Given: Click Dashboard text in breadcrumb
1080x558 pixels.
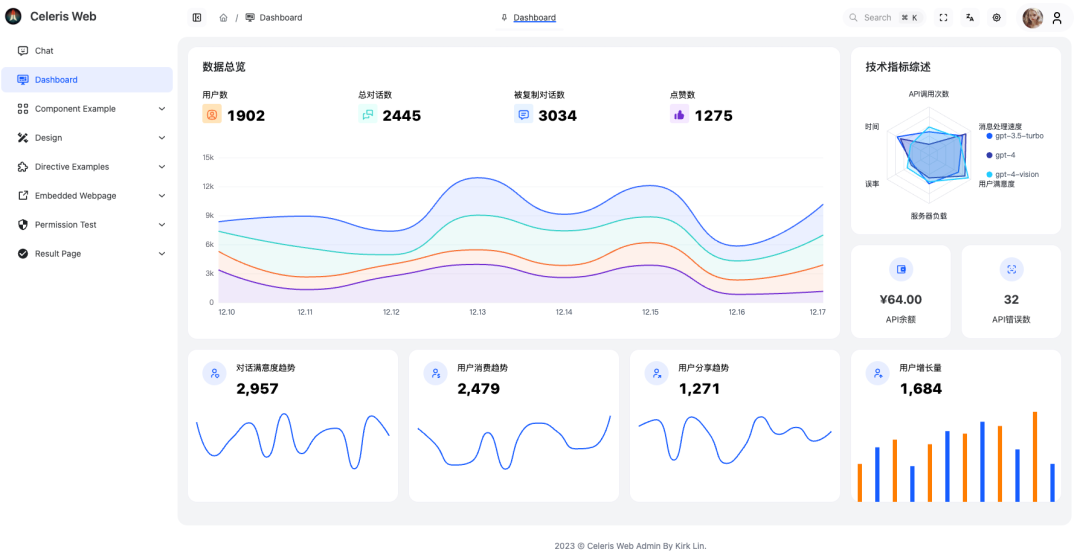Looking at the screenshot, I should [x=281, y=18].
